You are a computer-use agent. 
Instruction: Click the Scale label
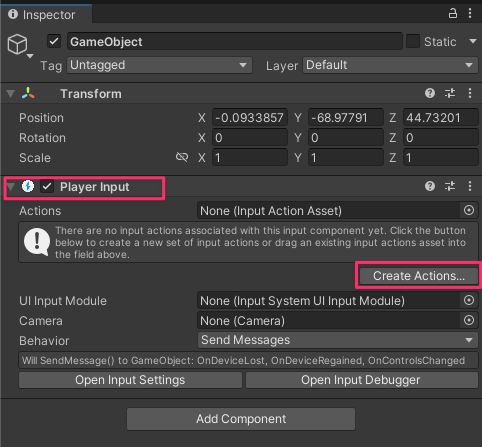[35, 158]
